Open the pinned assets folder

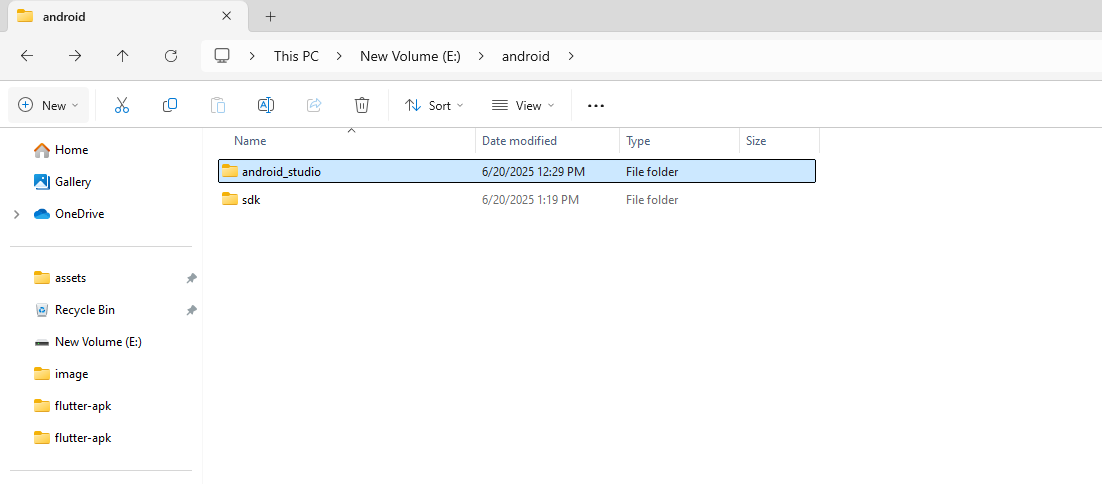(x=60, y=278)
